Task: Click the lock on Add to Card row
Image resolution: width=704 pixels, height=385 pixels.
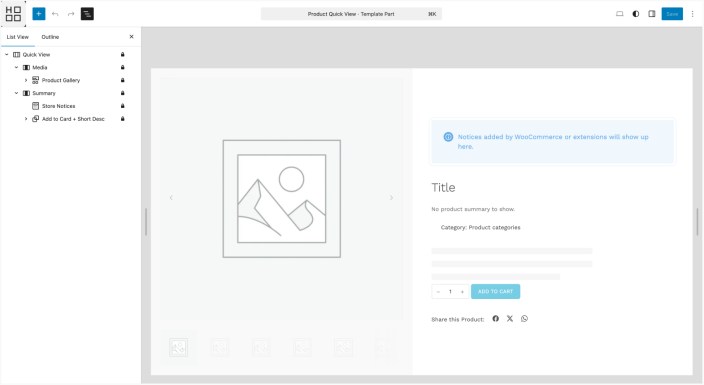Action: 123,119
